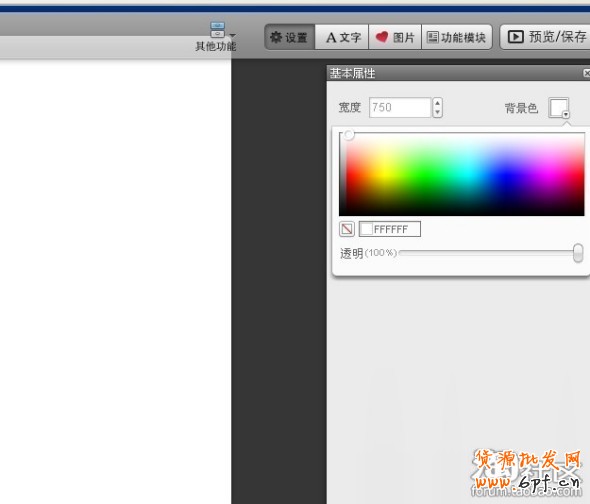Open the 图片 heart tab
This screenshot has width=590, height=504.
point(395,37)
